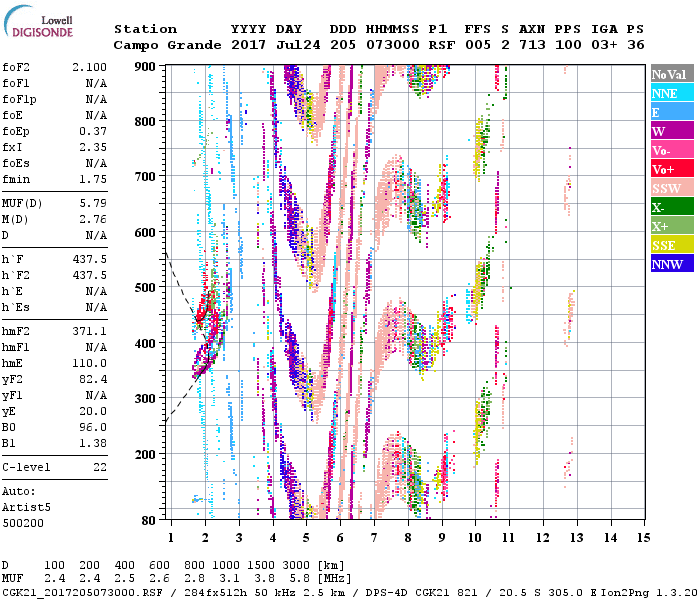This screenshot has height=600, width=700.
Task: Select the X- dark green legend box
Action: [671, 207]
